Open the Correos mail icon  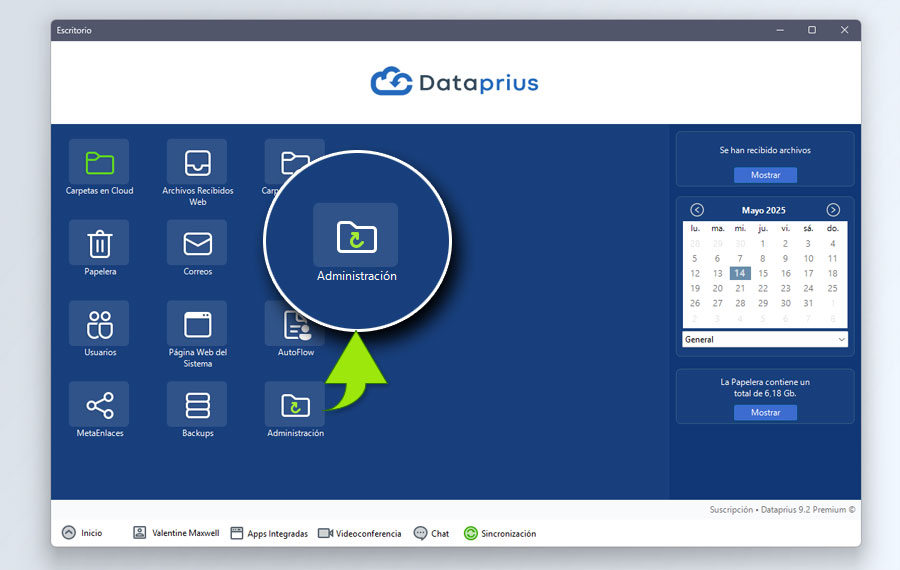pyautogui.click(x=197, y=243)
